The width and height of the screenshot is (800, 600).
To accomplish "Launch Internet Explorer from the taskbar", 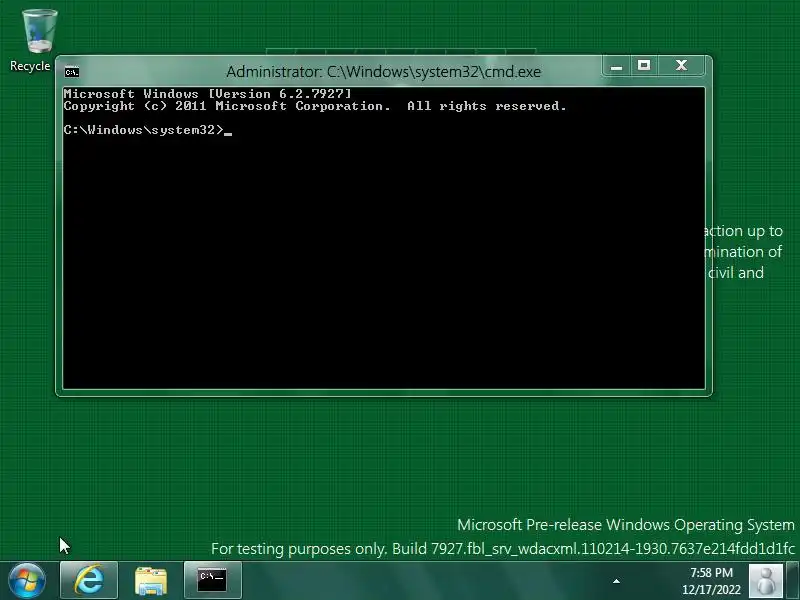I will click(x=89, y=580).
